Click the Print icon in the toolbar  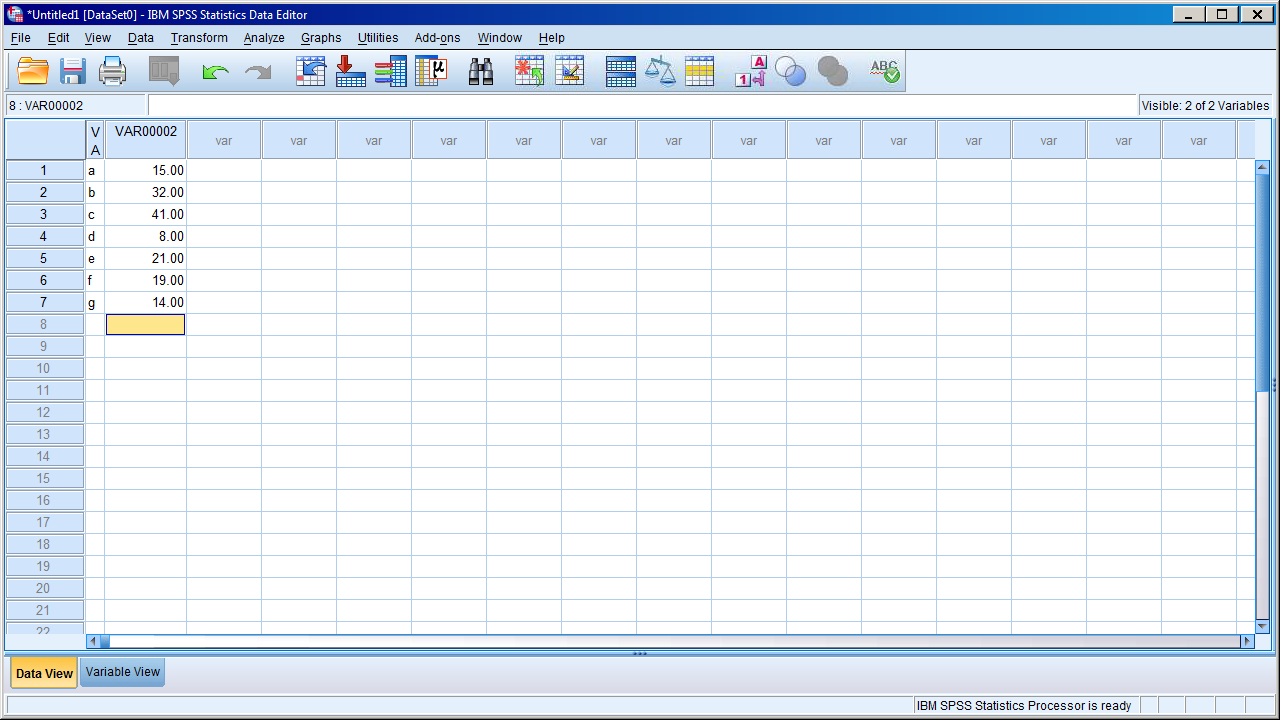coord(112,72)
